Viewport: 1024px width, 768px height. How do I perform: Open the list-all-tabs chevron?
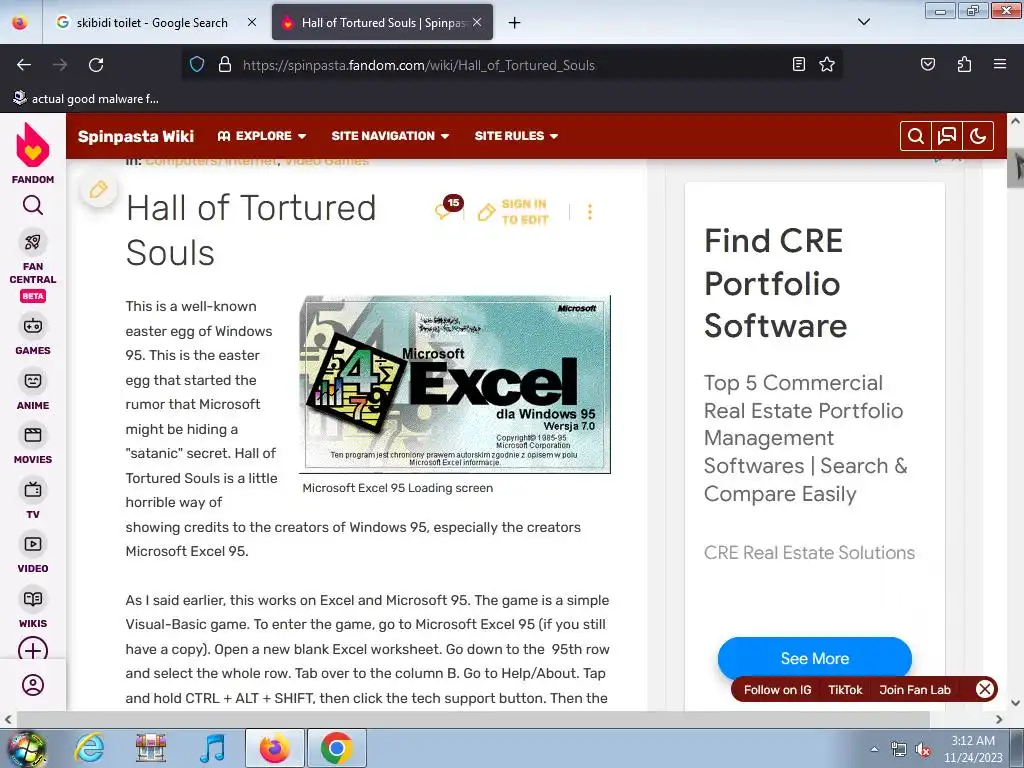[x=863, y=22]
